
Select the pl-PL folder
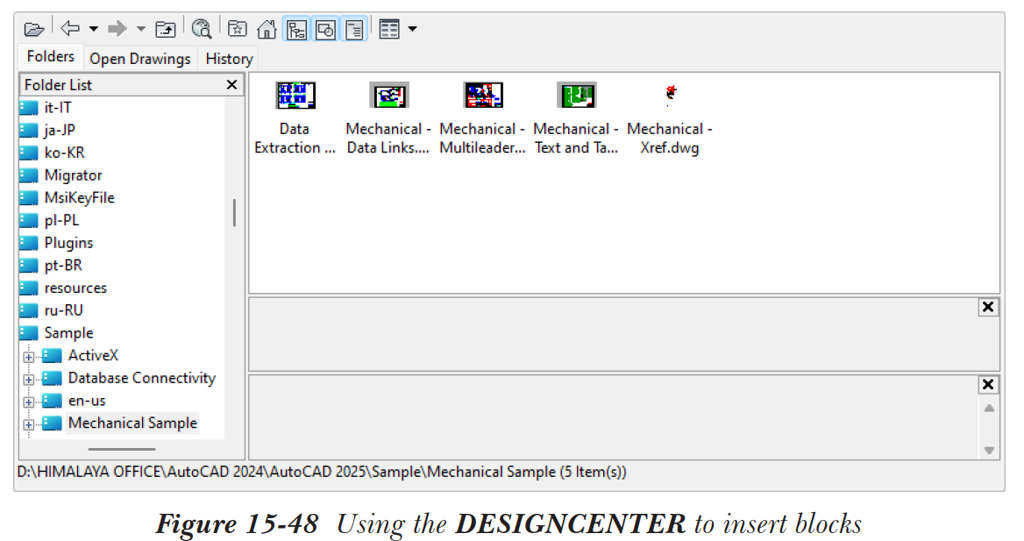[x=61, y=220]
